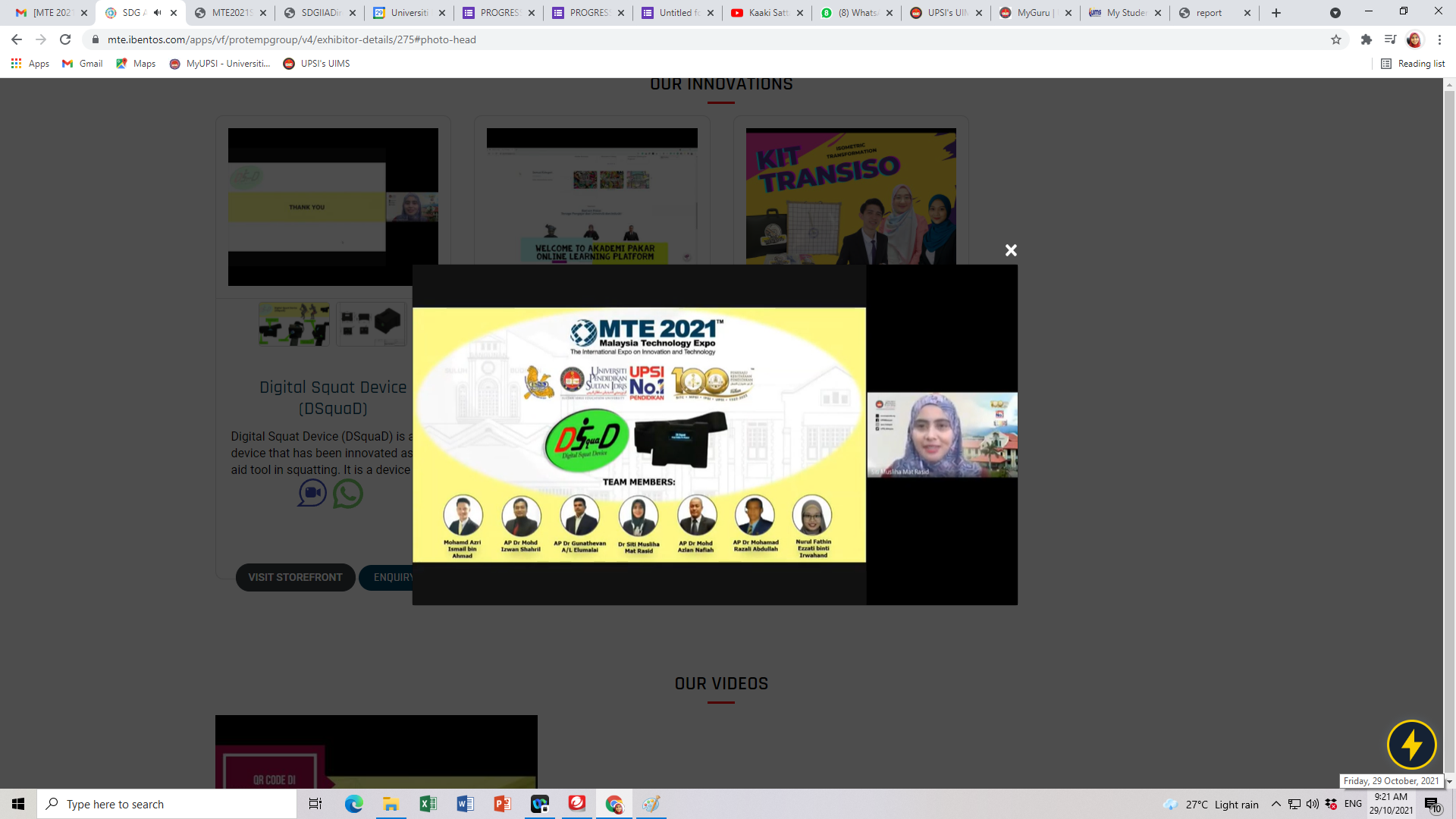This screenshot has width=1456, height=819.
Task: Expand the tab search dropdown arrow
Action: (x=1335, y=13)
